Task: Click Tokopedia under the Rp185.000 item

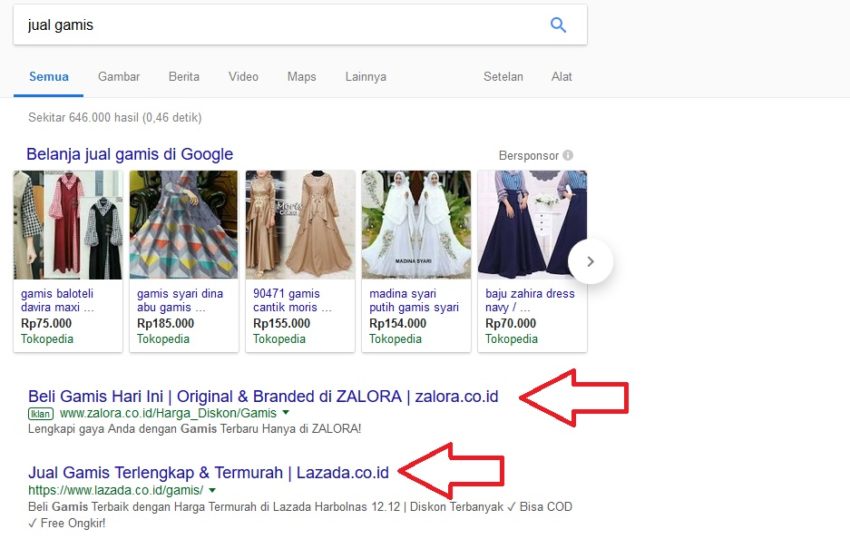Action: [x=163, y=339]
